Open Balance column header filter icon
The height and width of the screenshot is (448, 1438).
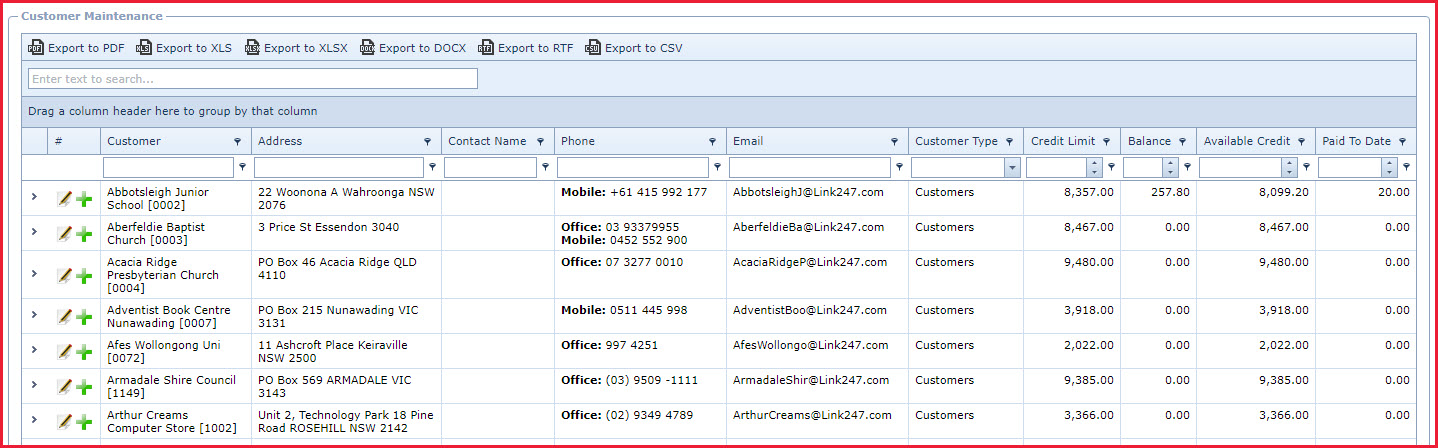click(1182, 142)
